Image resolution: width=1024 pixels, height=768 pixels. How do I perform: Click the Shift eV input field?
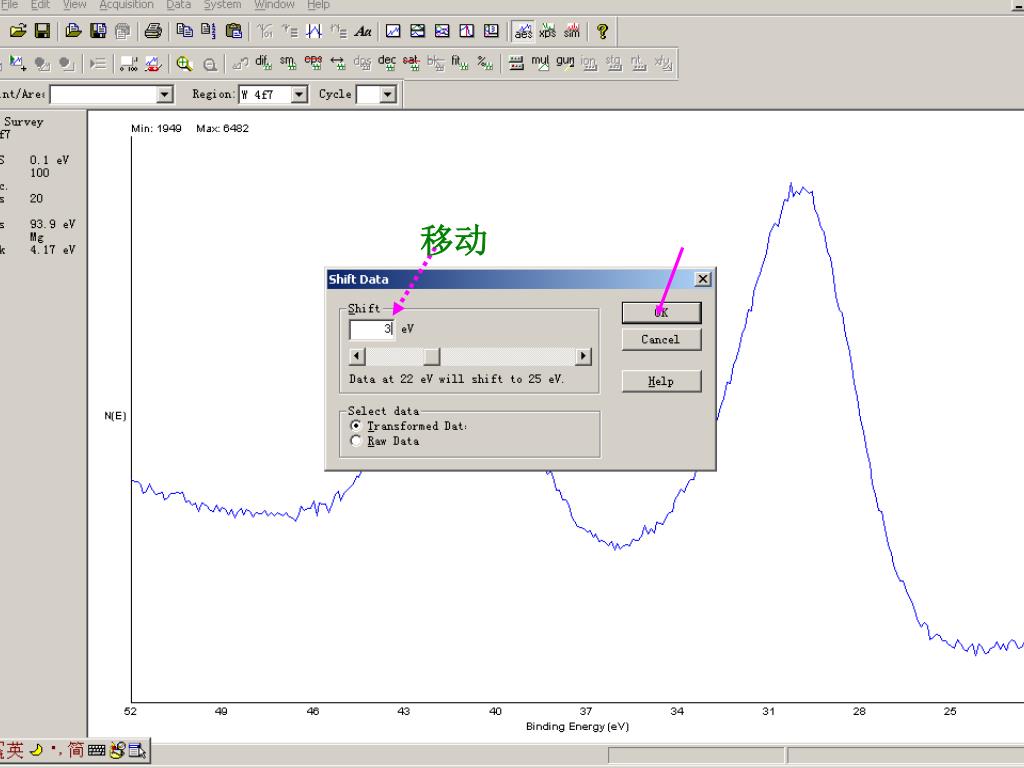[372, 329]
